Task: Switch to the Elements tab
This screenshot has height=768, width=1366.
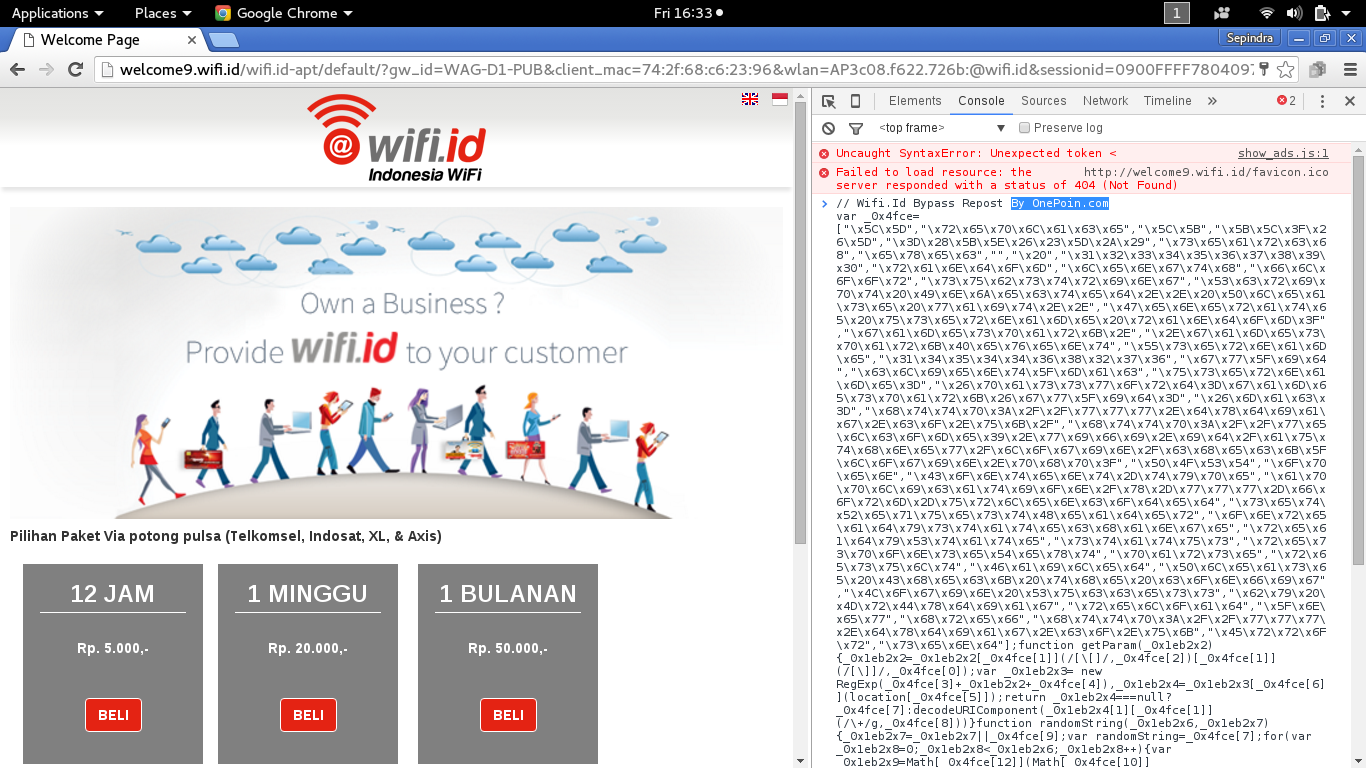Action: tap(915, 101)
